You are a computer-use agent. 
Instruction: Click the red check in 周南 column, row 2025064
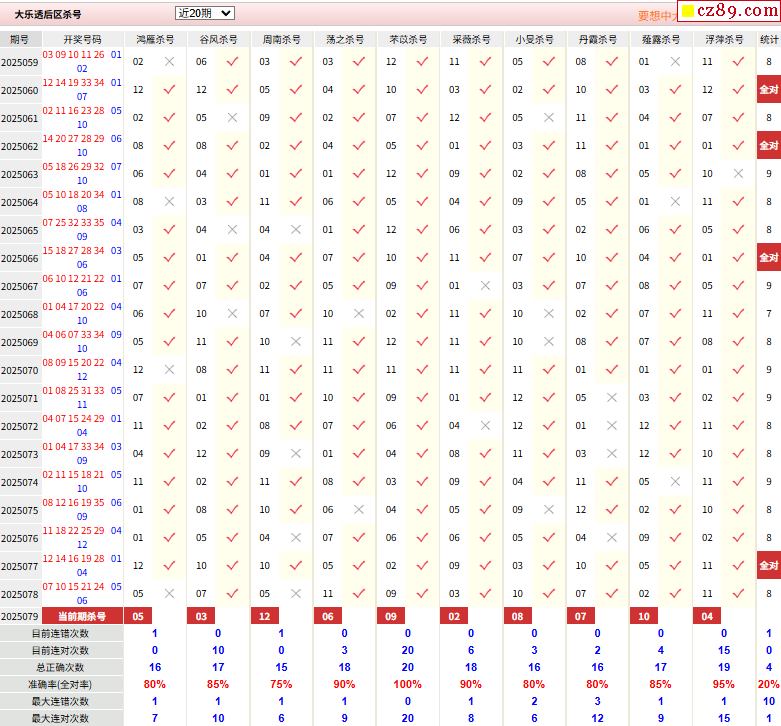pos(296,201)
